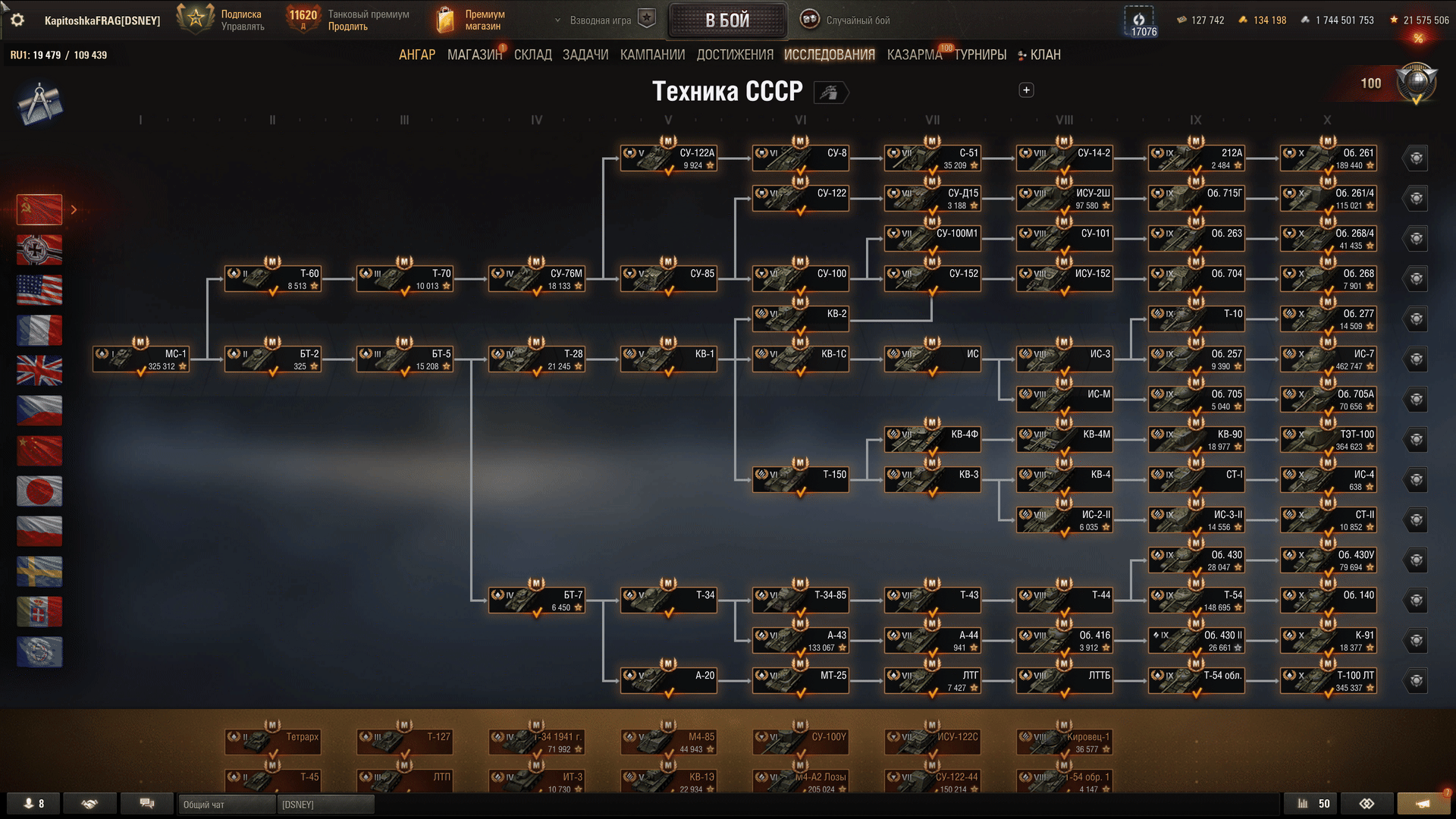Open the ЗАДАЧИ tab
The height and width of the screenshot is (819, 1456).
click(x=585, y=55)
